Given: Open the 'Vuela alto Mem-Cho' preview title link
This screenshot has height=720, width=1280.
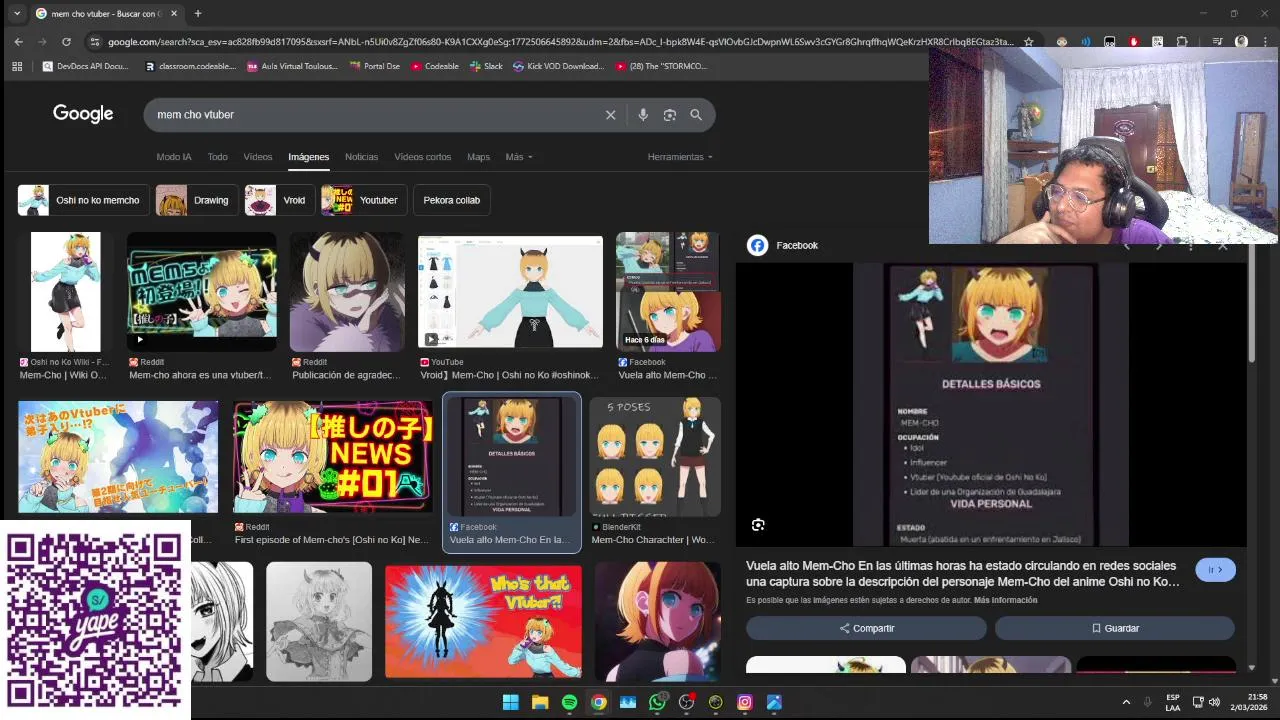Looking at the screenshot, I should click(963, 573).
